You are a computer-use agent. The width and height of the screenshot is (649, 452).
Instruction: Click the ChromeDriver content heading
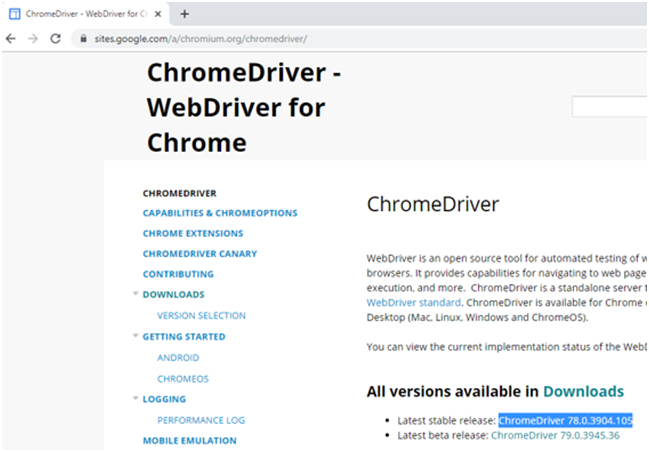(433, 204)
